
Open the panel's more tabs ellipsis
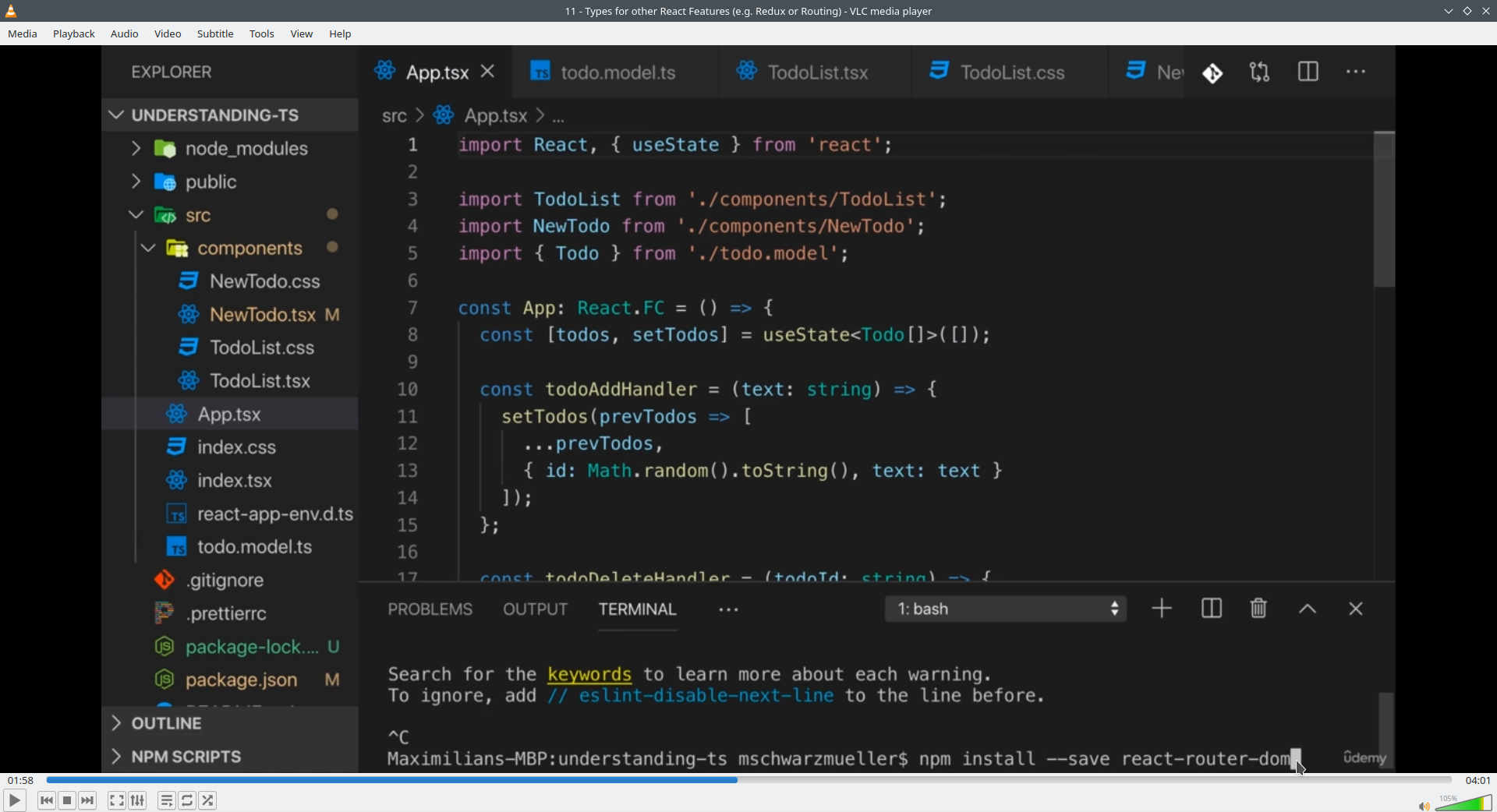tap(728, 610)
